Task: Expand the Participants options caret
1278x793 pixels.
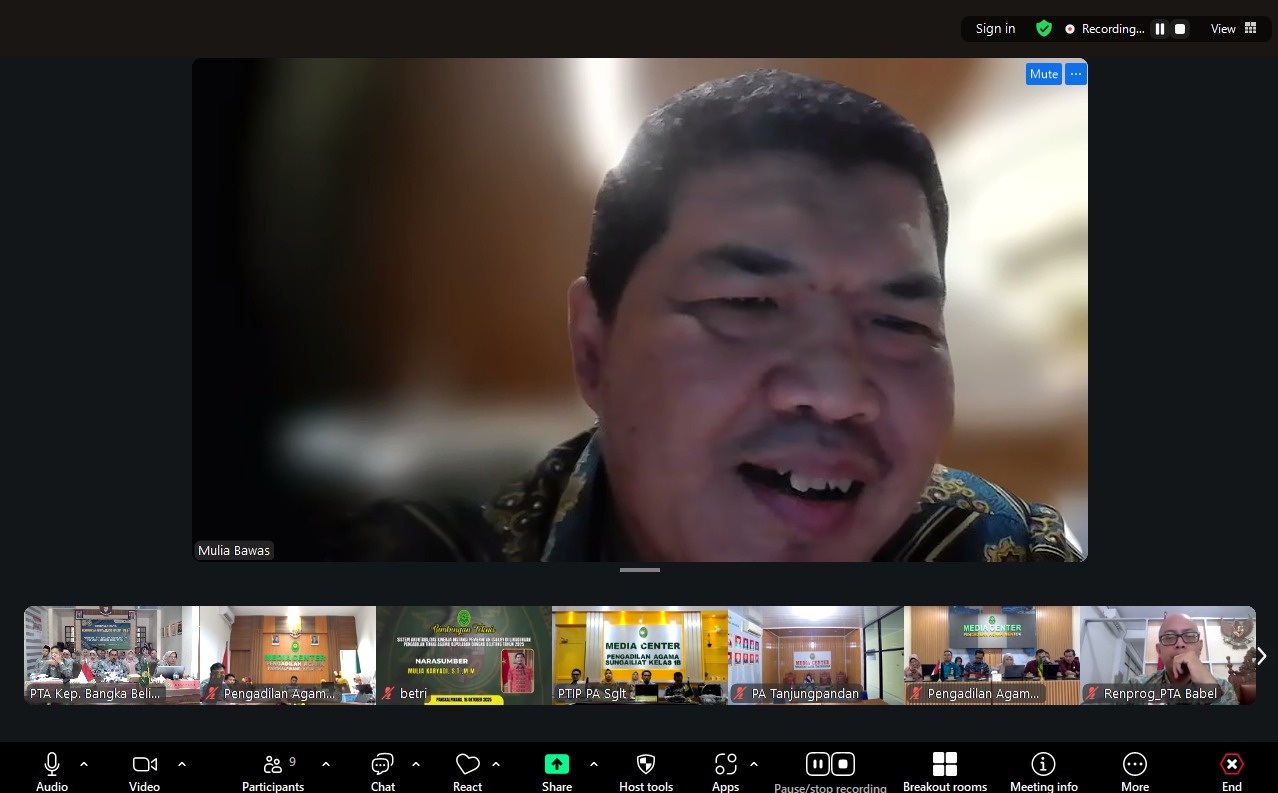Action: [326, 764]
